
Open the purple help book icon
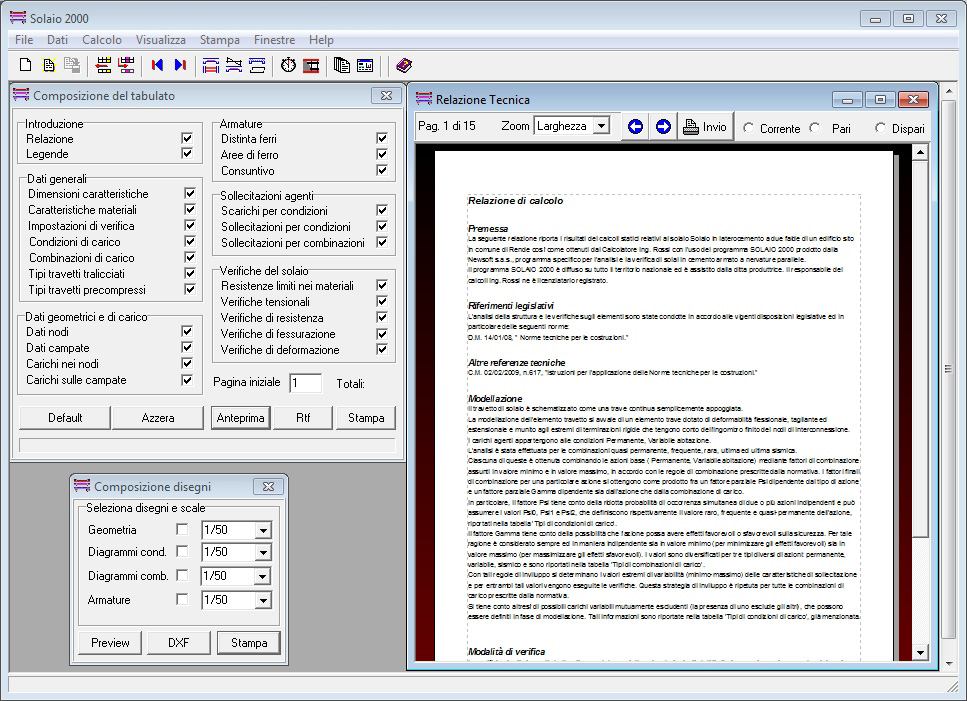coord(404,65)
